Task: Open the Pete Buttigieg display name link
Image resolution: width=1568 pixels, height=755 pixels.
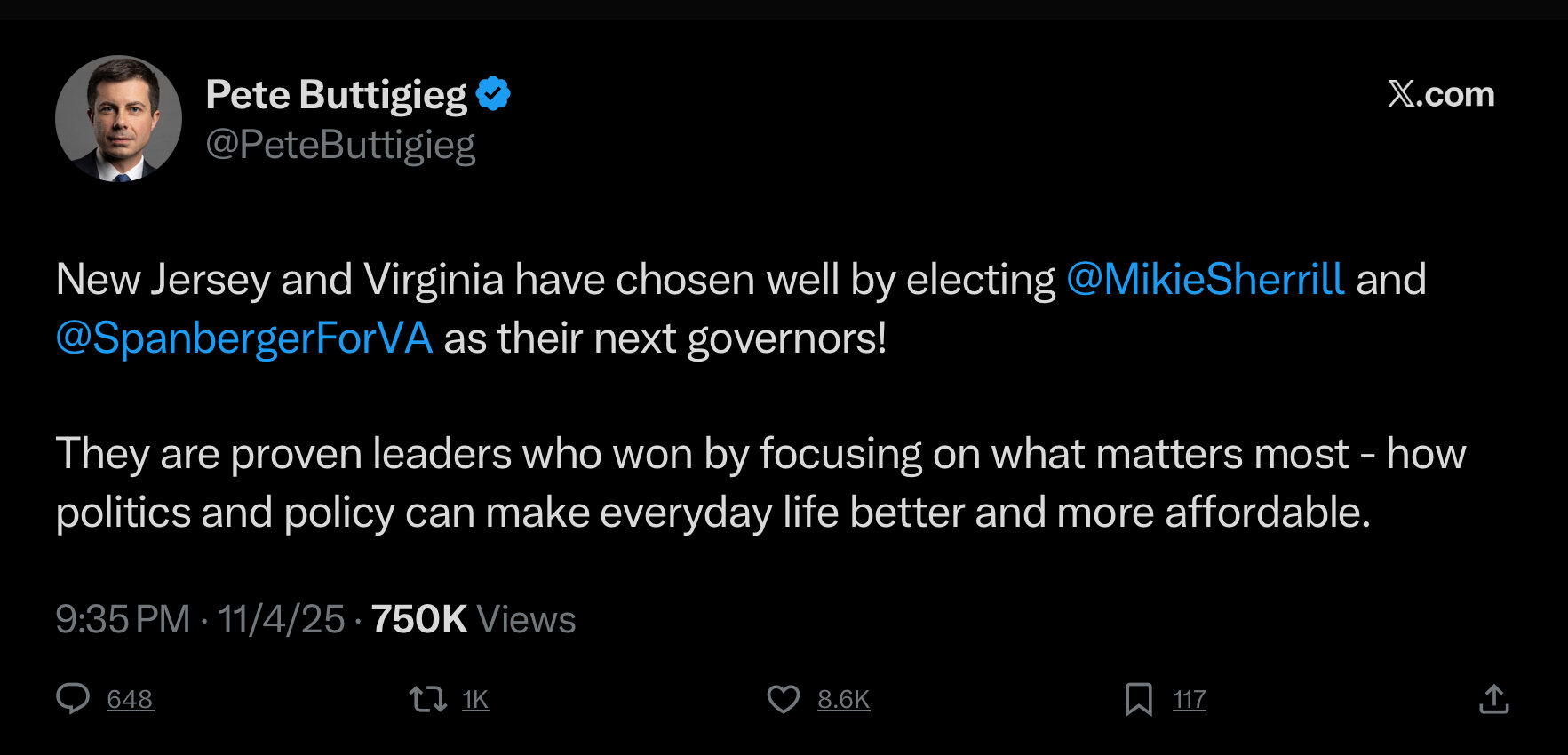Action: coord(336,94)
